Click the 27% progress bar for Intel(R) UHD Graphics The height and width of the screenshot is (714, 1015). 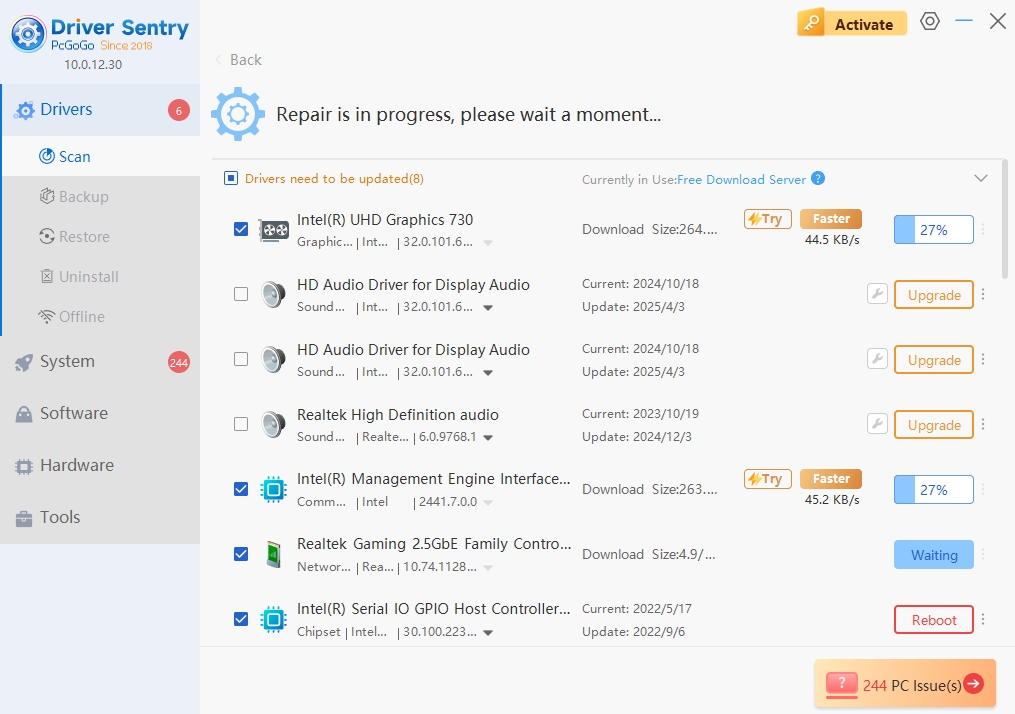click(x=933, y=230)
